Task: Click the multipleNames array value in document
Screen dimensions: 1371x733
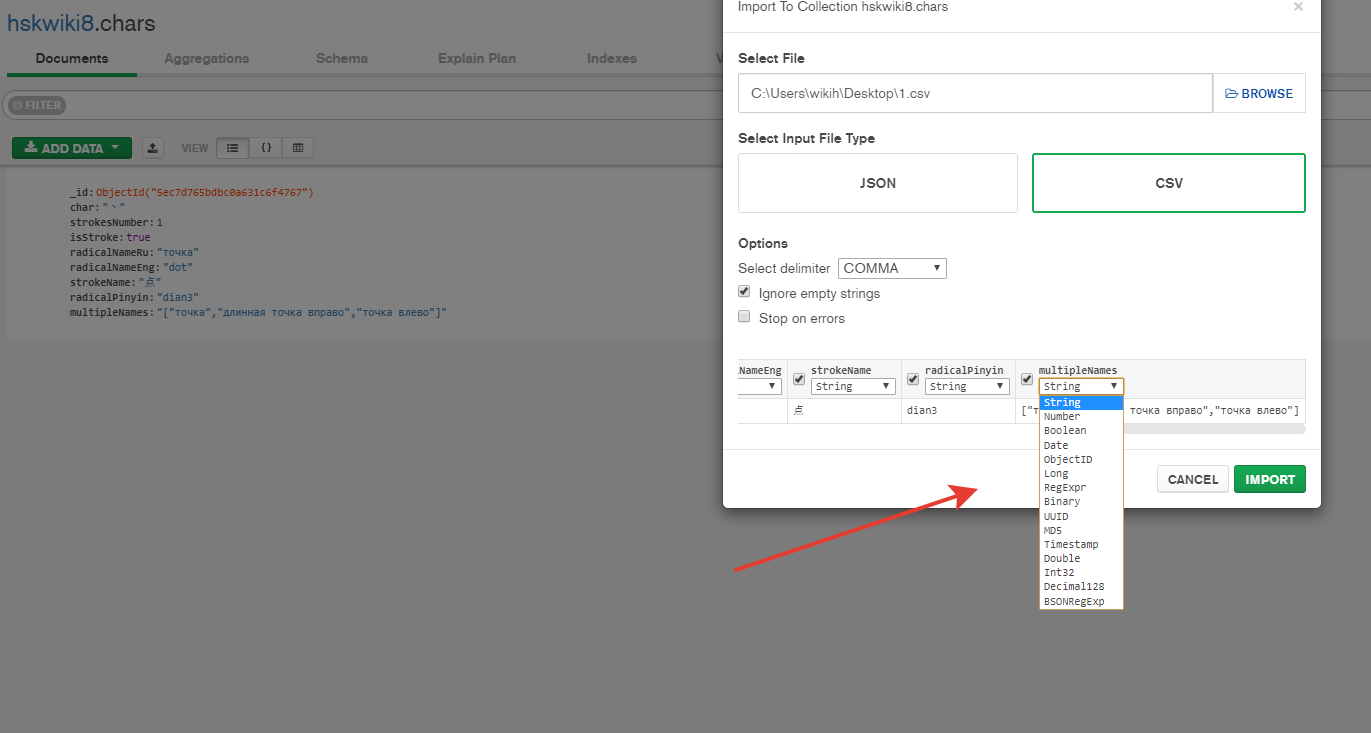Action: coord(302,313)
